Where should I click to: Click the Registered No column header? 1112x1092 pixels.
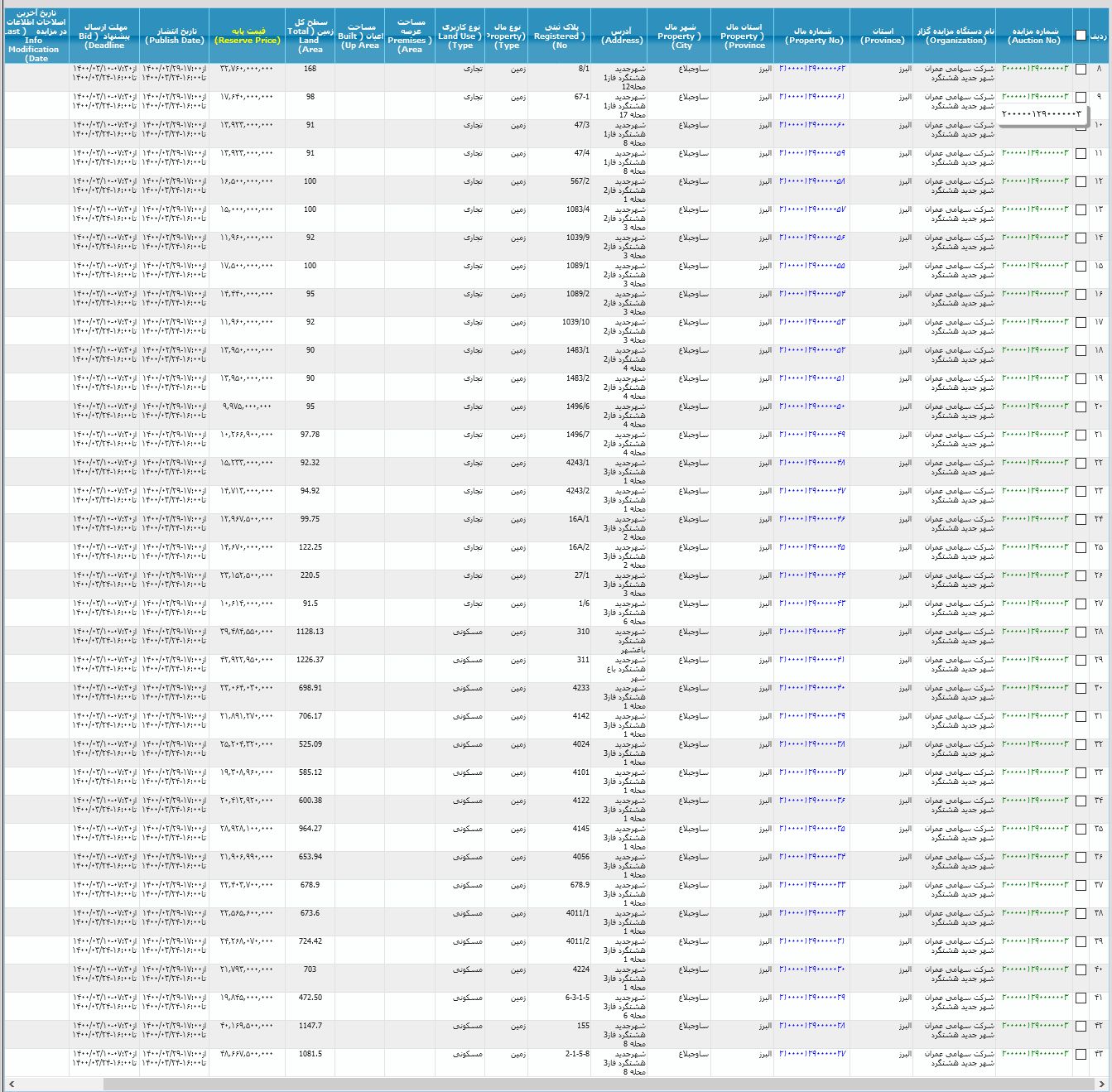pyautogui.click(x=560, y=36)
